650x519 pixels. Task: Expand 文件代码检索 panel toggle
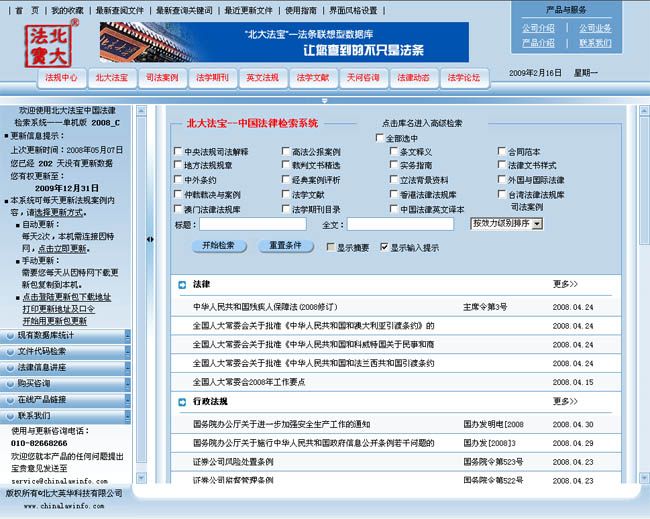pos(128,352)
